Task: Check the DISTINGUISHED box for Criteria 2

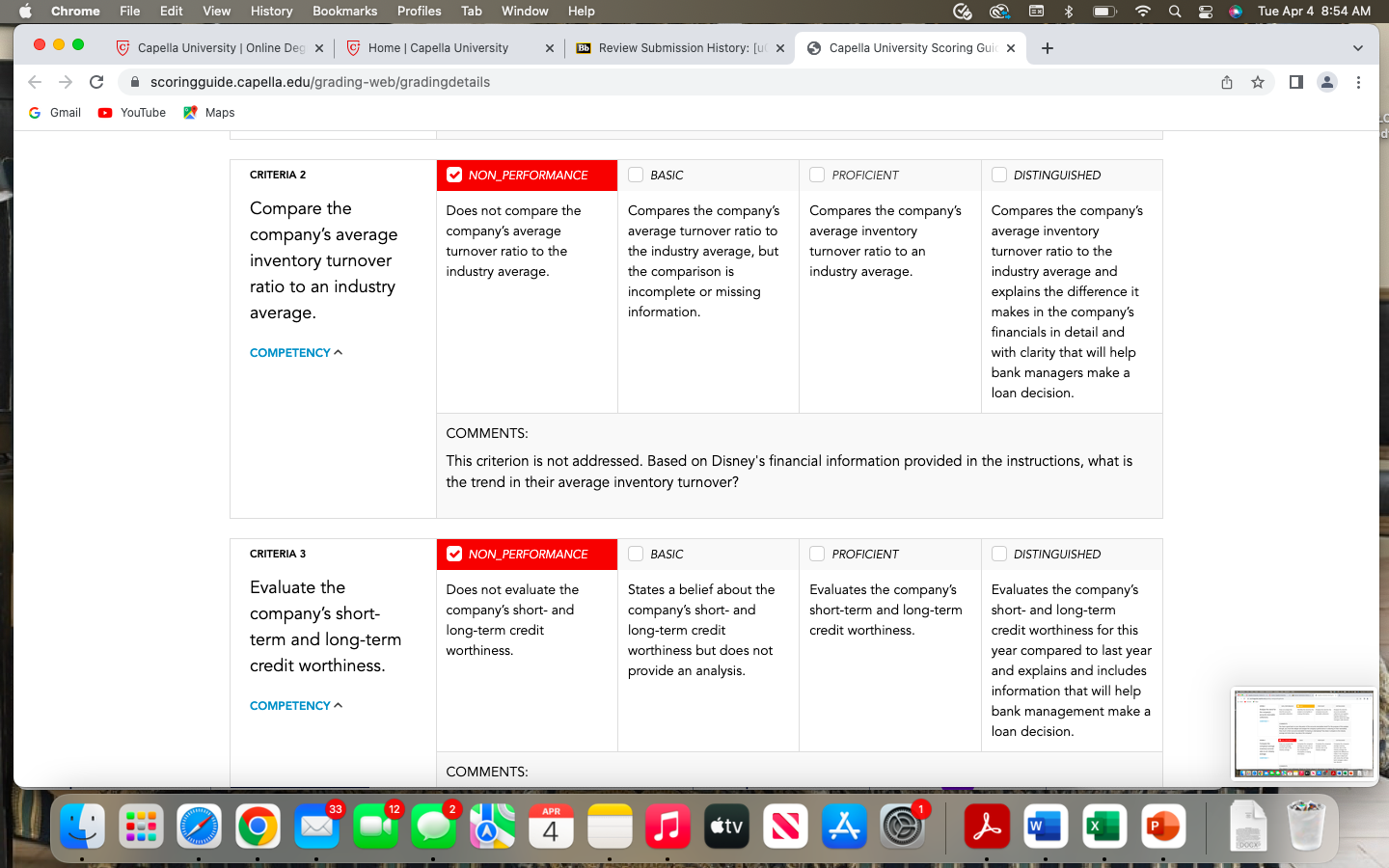Action: [999, 175]
